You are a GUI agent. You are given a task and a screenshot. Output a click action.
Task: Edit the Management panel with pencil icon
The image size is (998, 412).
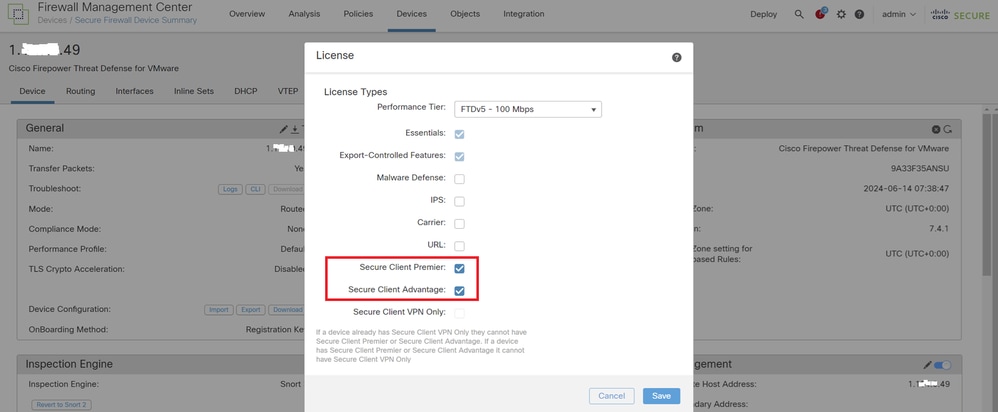pyautogui.click(x=928, y=365)
